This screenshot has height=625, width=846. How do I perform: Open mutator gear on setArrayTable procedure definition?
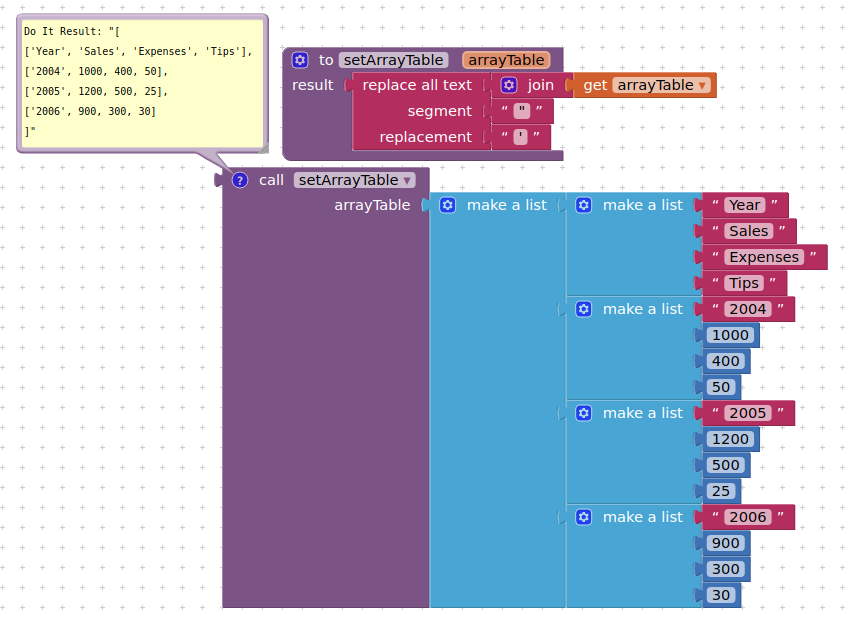[299, 60]
